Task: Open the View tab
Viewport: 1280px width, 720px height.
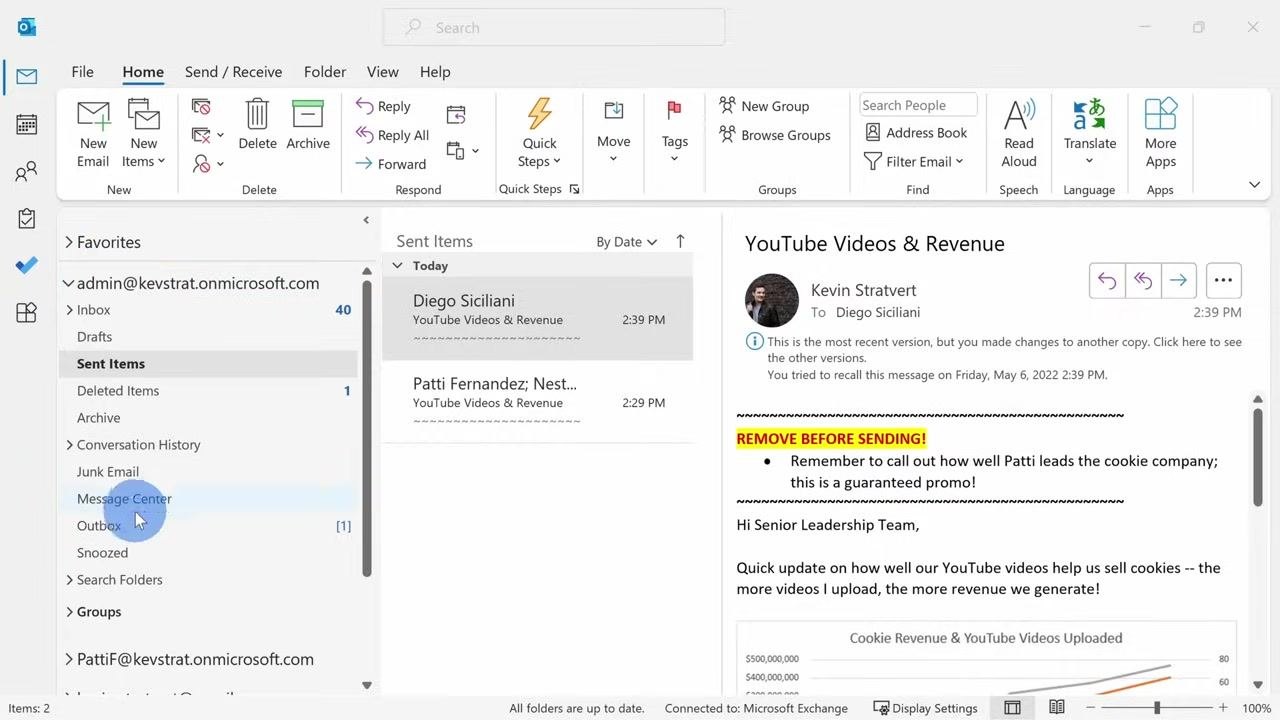Action: point(383,72)
